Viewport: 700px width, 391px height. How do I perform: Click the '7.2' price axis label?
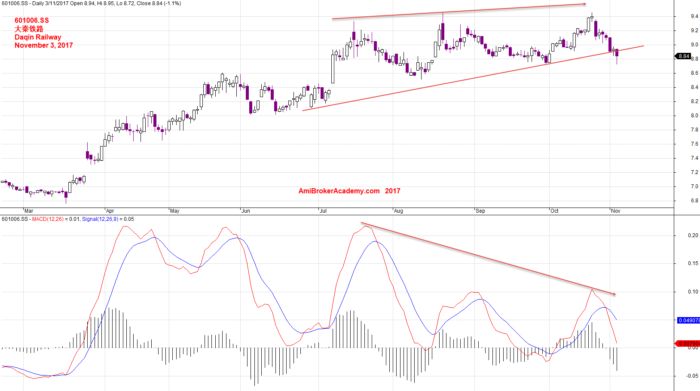tap(694, 172)
